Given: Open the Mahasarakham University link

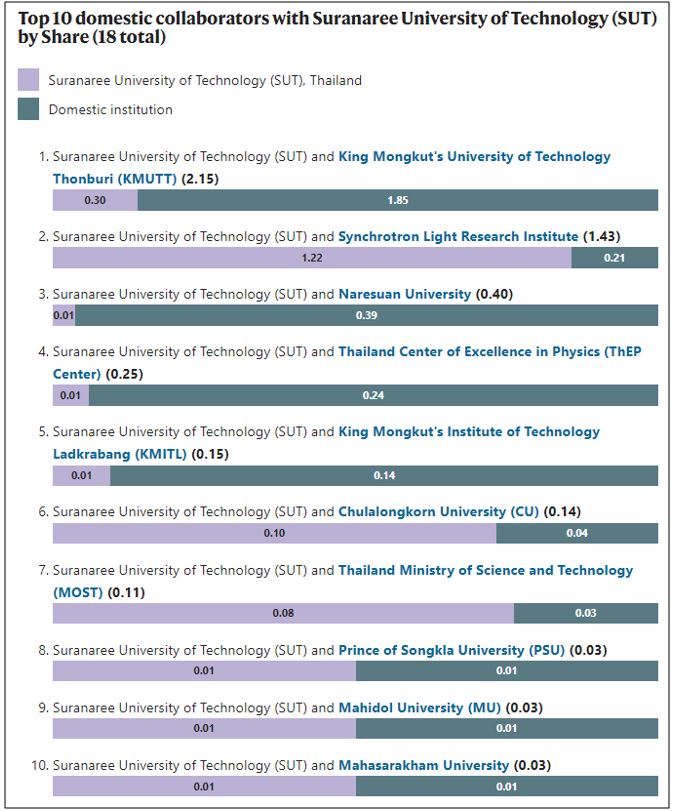Looking at the screenshot, I should coord(424,765).
